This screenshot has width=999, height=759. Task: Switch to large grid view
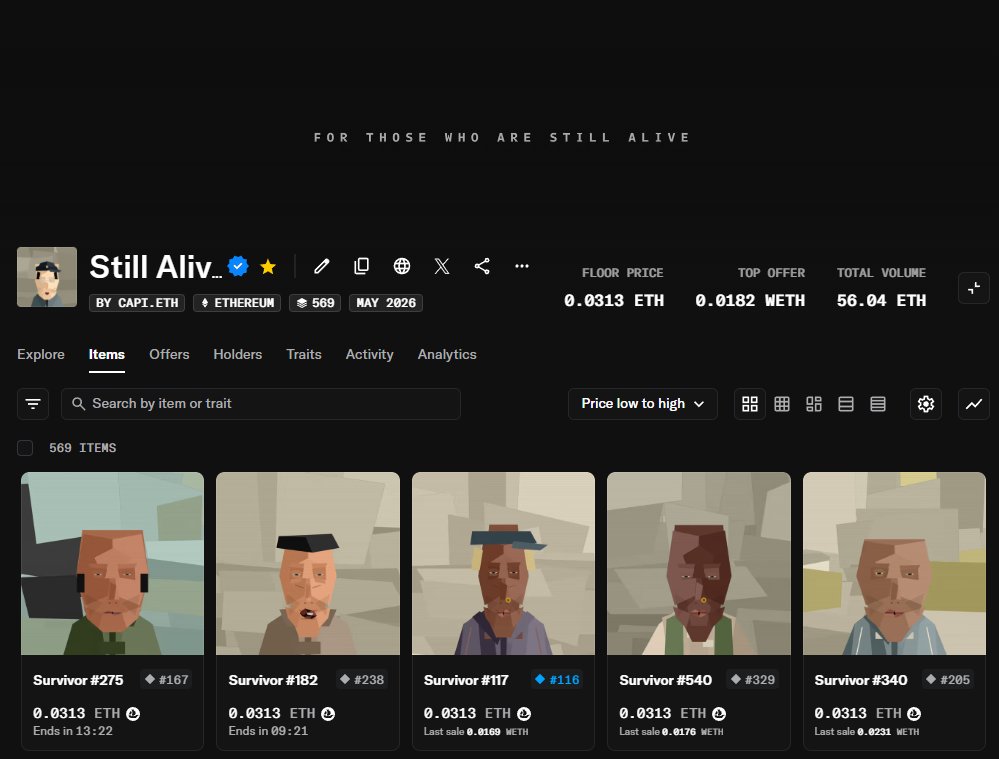tap(750, 404)
